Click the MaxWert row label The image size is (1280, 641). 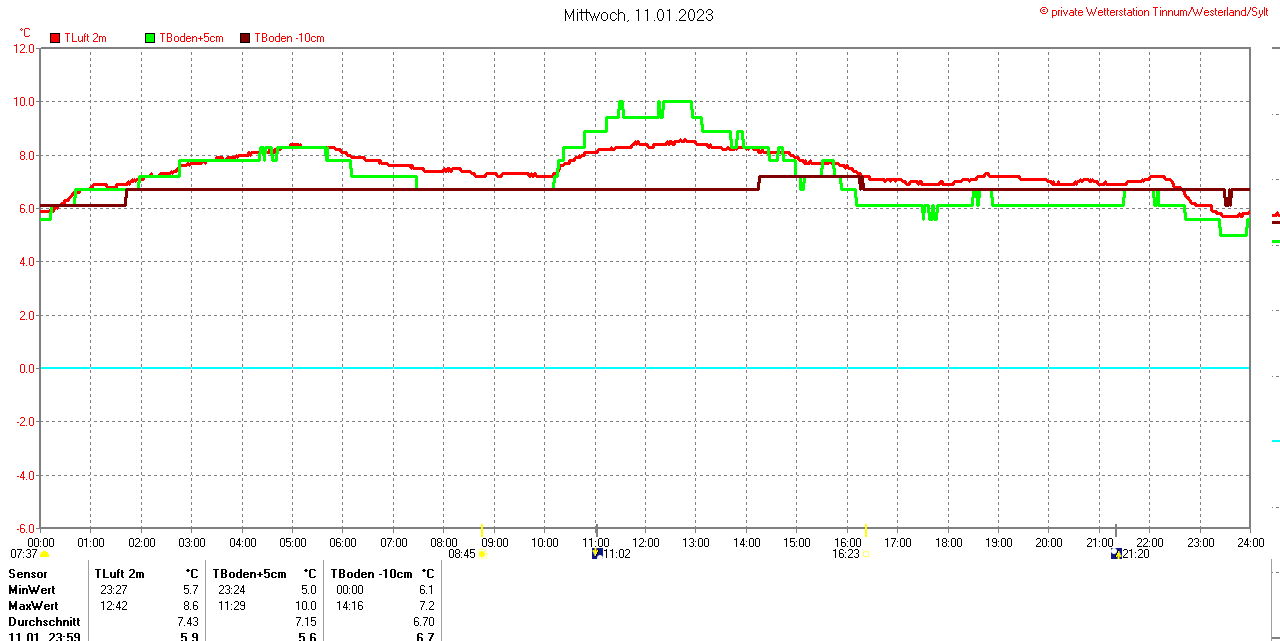[33, 606]
